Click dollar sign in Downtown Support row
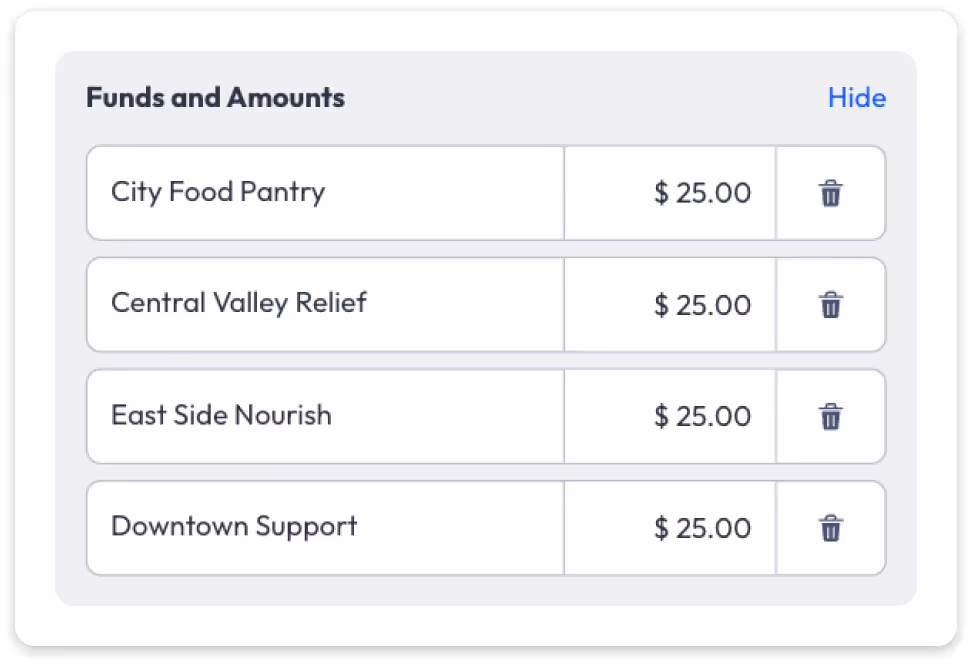 tap(661, 528)
